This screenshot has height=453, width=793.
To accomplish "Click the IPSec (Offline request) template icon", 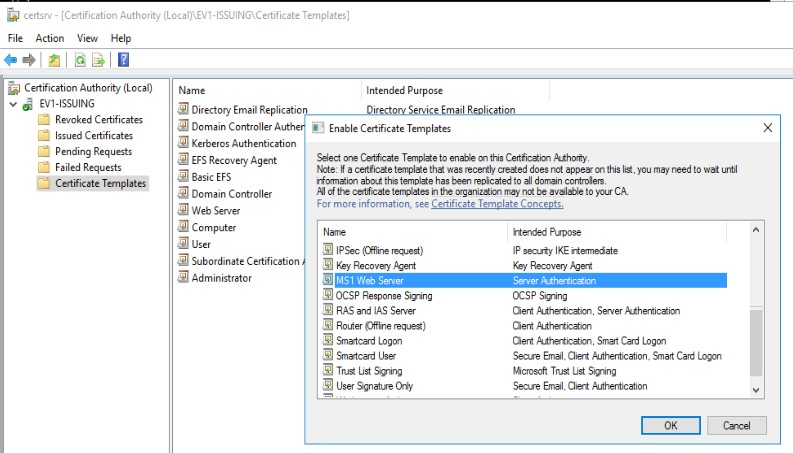I will 328,249.
